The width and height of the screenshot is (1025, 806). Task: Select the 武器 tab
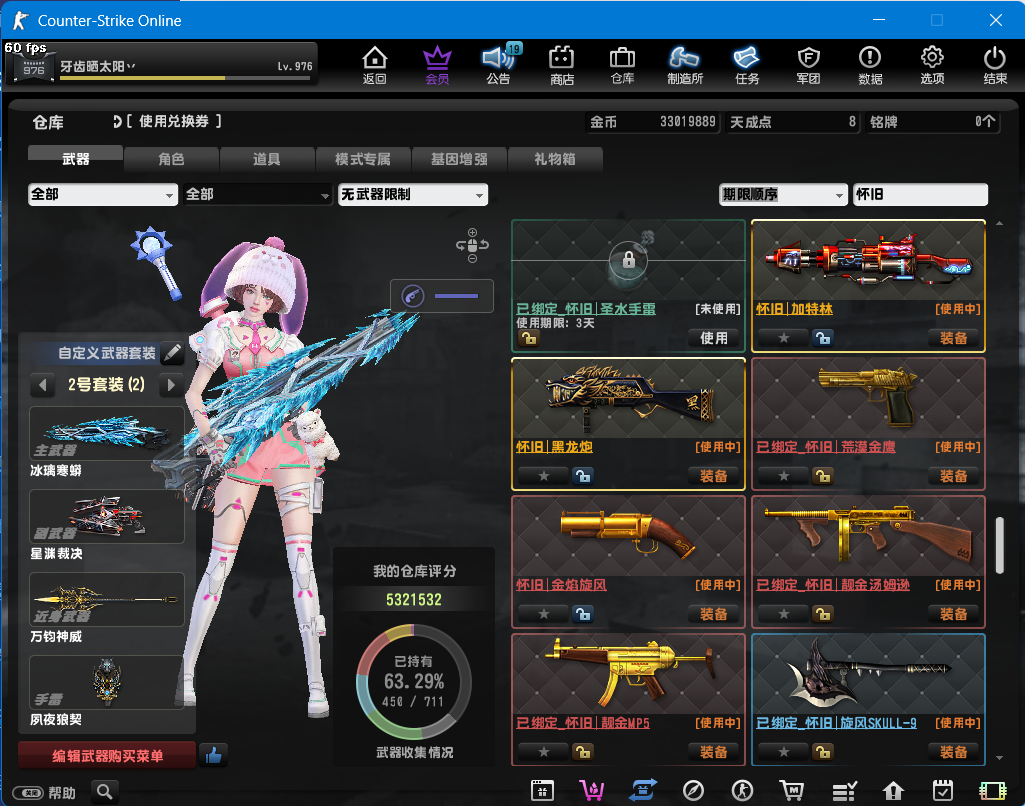tap(75, 159)
